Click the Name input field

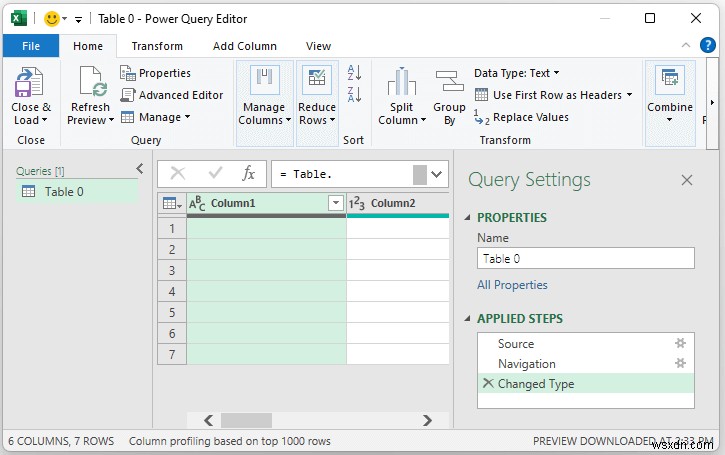(585, 258)
